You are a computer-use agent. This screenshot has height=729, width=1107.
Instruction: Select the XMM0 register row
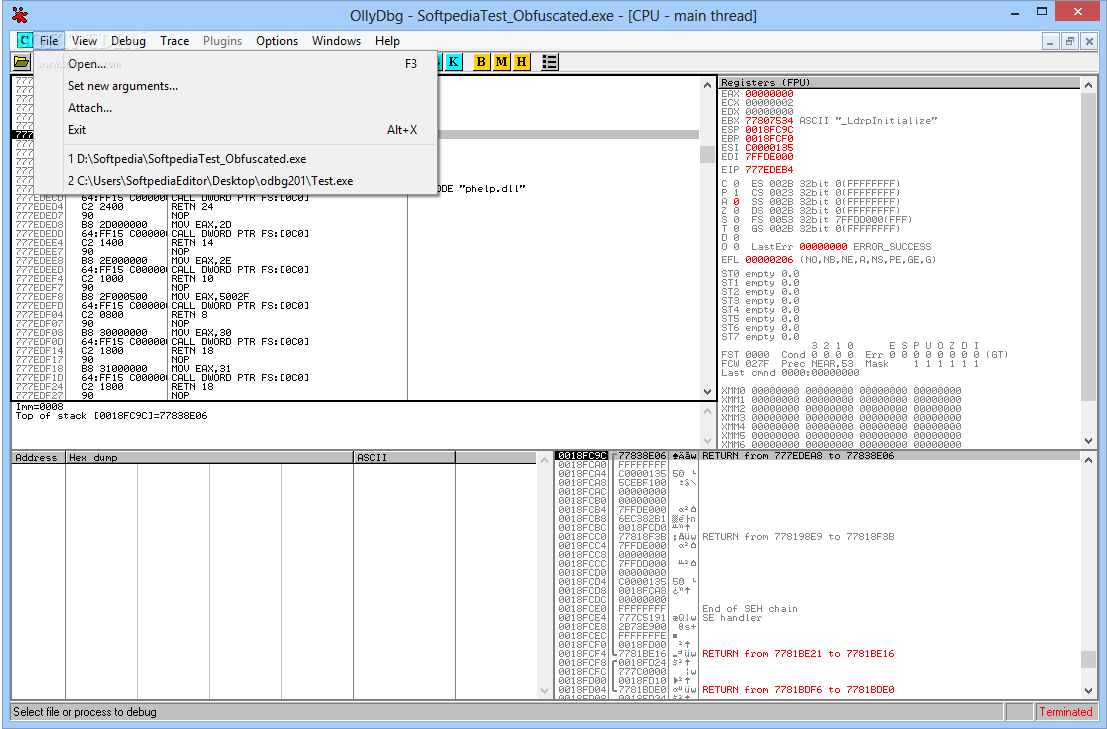tap(841, 390)
